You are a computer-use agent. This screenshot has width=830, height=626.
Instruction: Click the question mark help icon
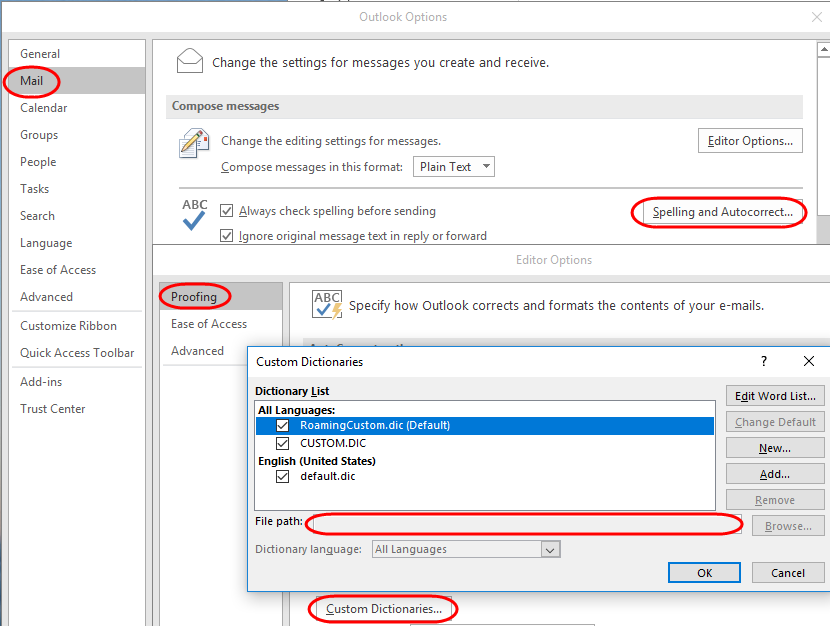[763, 361]
